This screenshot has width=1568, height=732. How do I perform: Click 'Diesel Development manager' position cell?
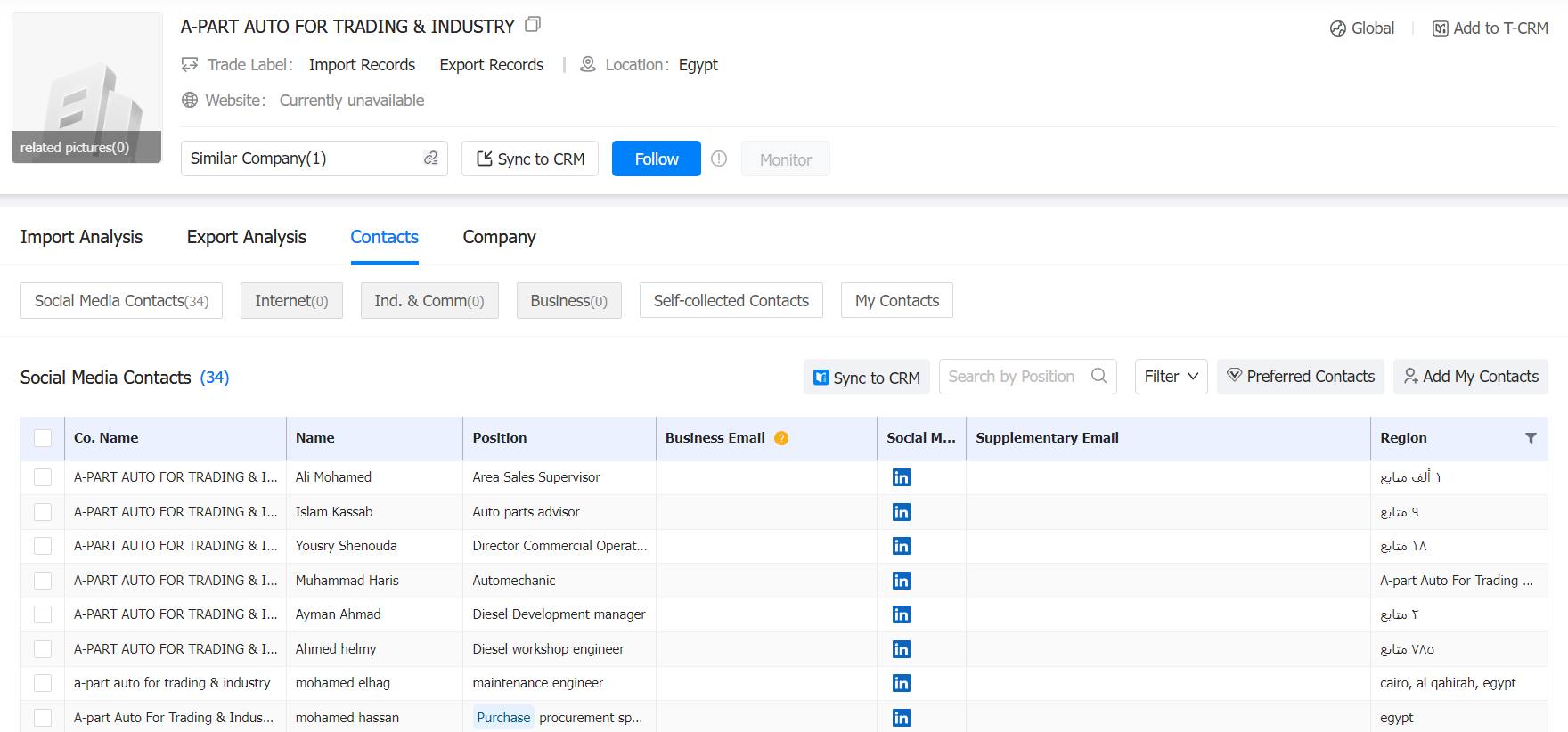(x=559, y=614)
